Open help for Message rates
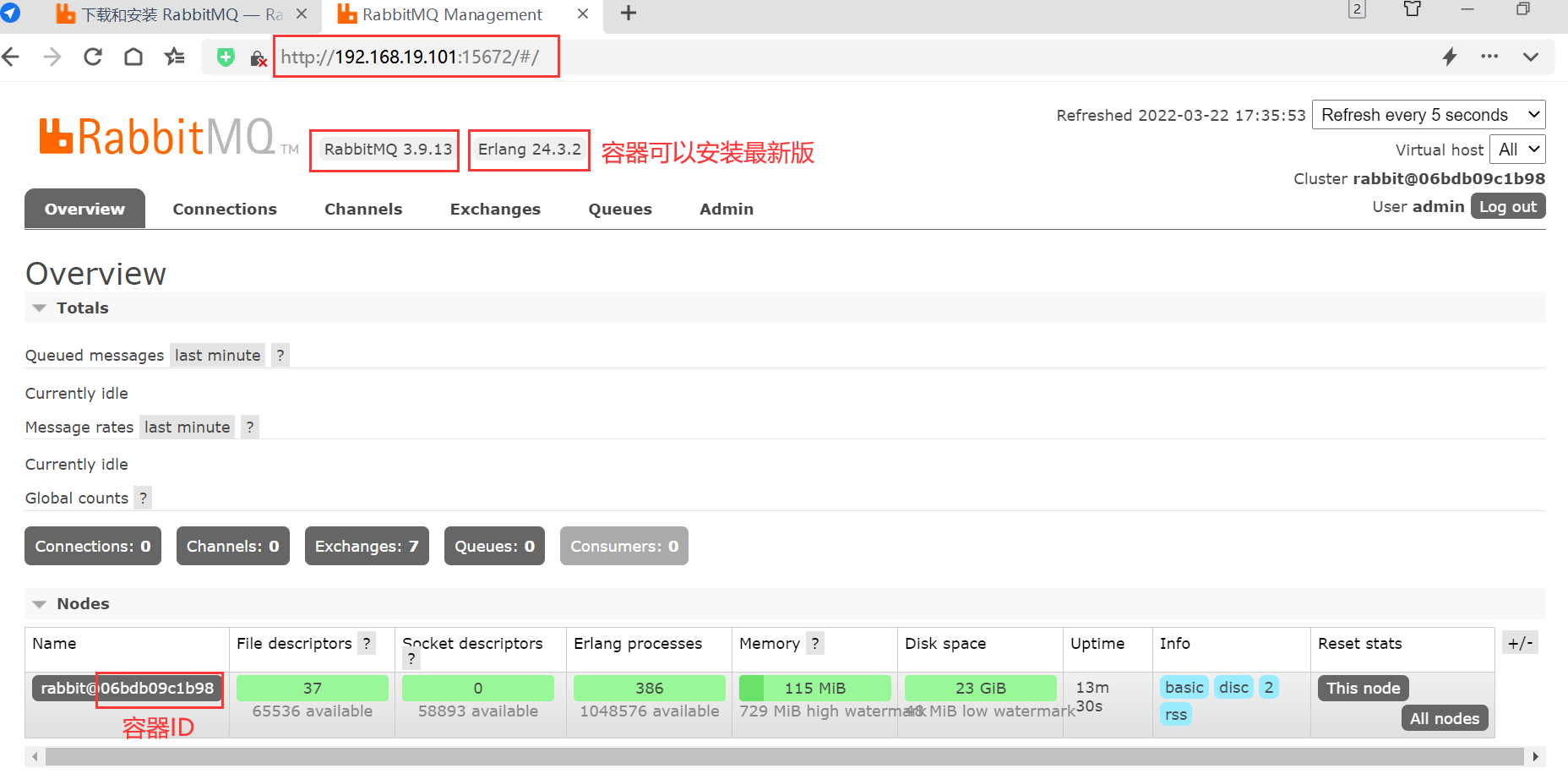1568x779 pixels. click(250, 427)
